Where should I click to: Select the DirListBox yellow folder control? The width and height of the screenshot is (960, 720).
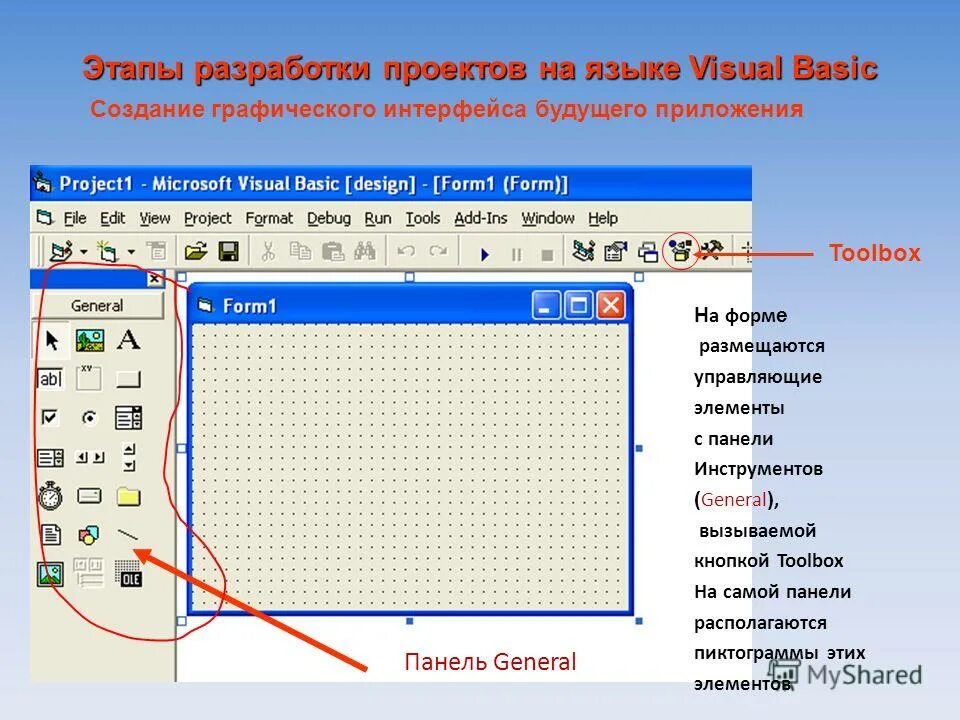click(x=129, y=496)
